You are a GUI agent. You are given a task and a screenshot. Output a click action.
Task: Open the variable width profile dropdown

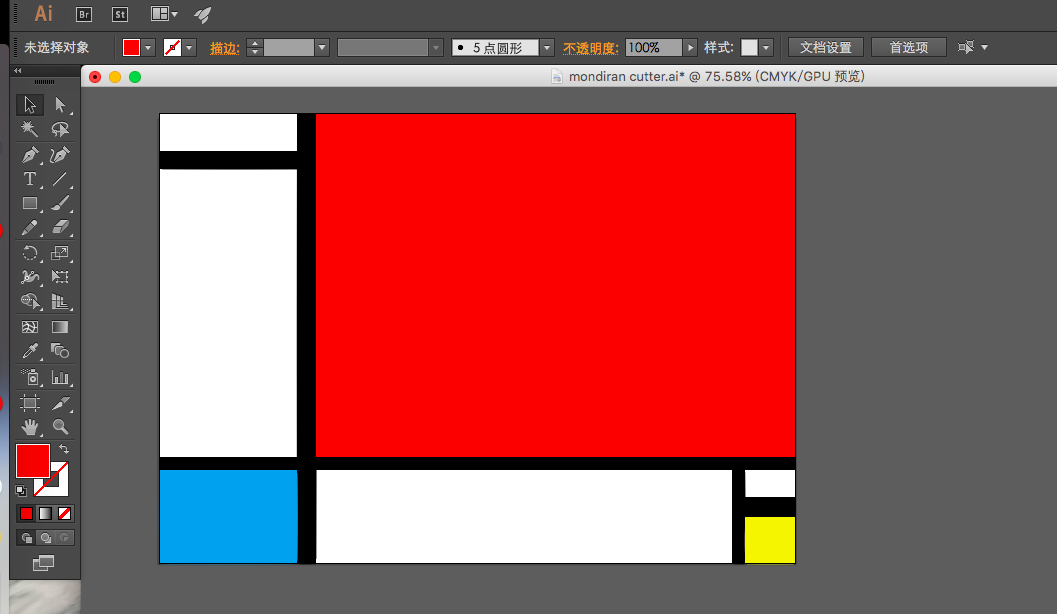point(436,48)
